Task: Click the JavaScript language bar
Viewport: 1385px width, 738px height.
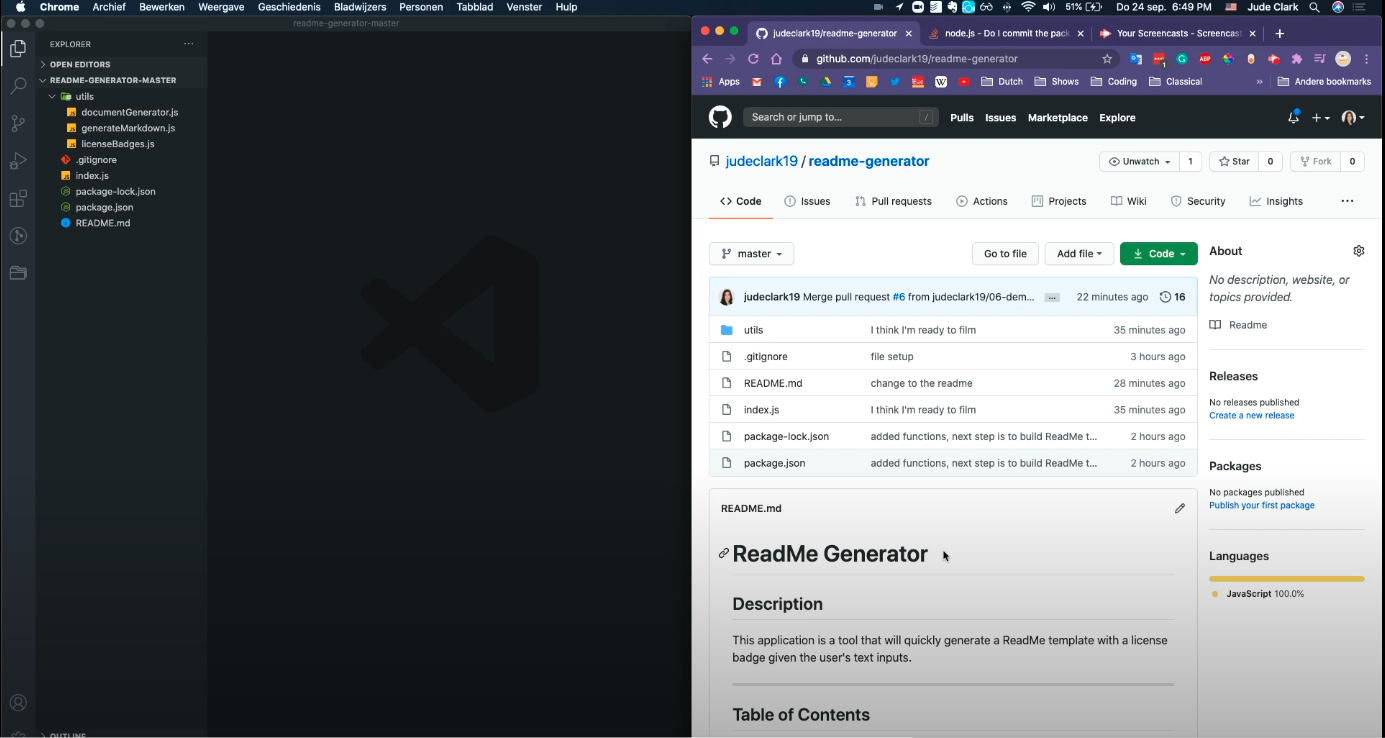Action: (x=1286, y=578)
